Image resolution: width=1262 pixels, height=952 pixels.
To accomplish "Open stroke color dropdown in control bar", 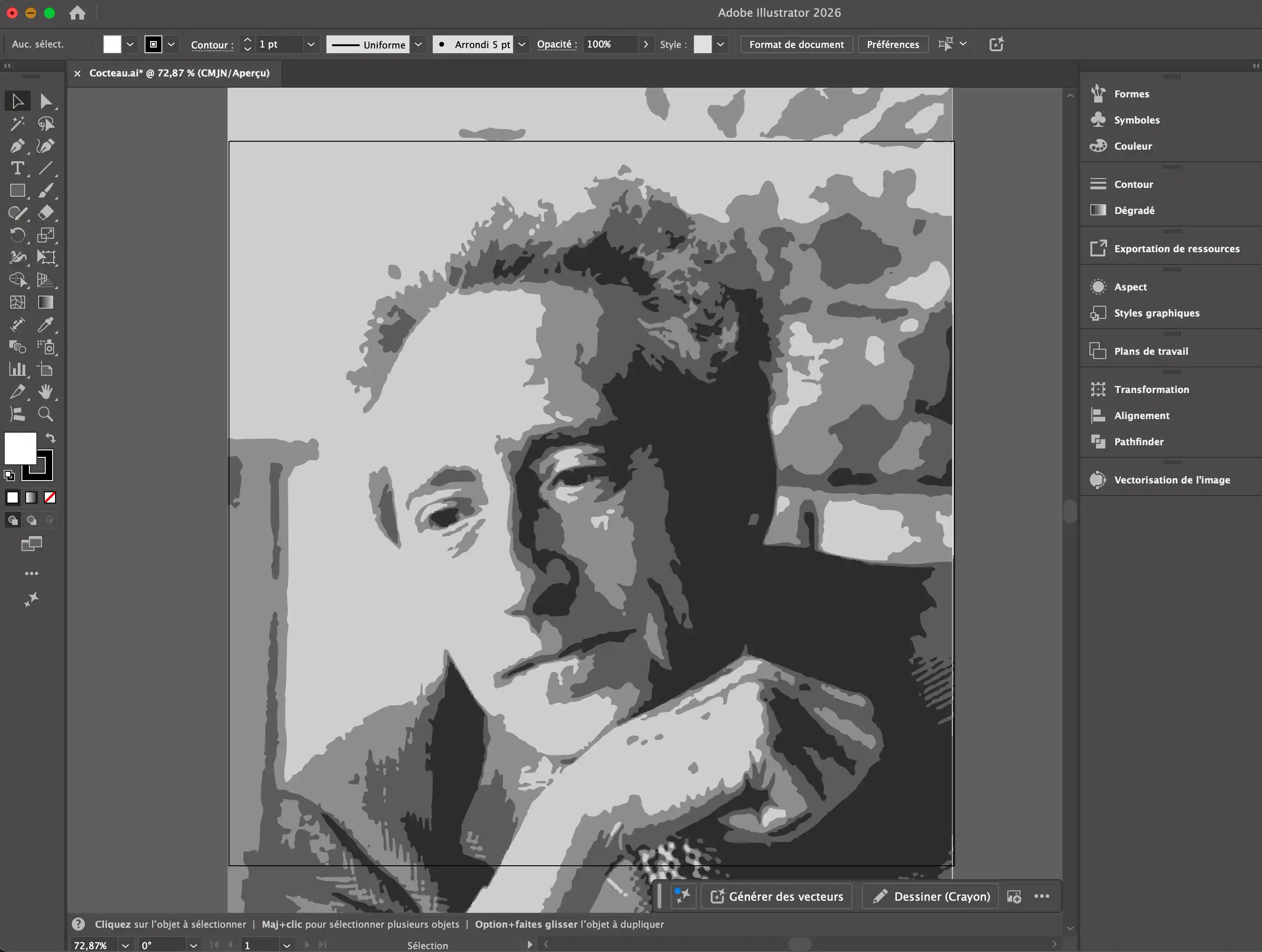I will point(171,44).
